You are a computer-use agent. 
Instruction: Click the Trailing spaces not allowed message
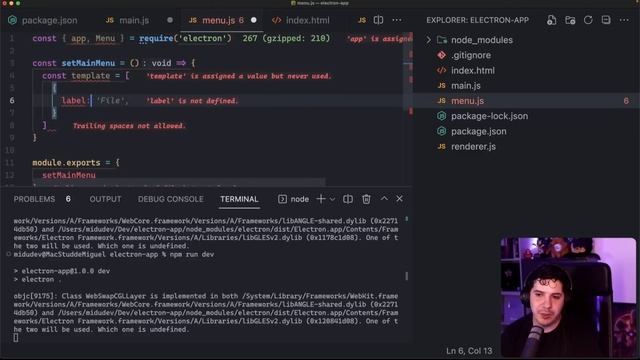(129, 126)
